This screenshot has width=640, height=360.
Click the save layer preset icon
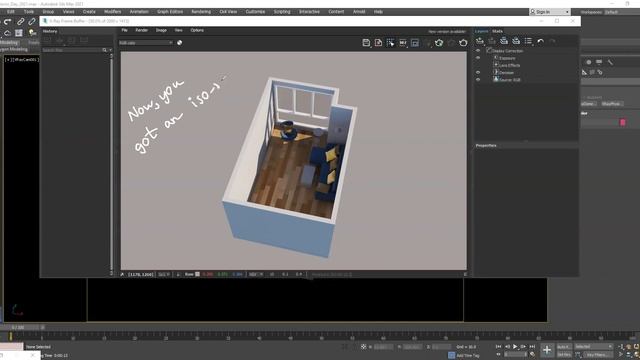[504, 41]
